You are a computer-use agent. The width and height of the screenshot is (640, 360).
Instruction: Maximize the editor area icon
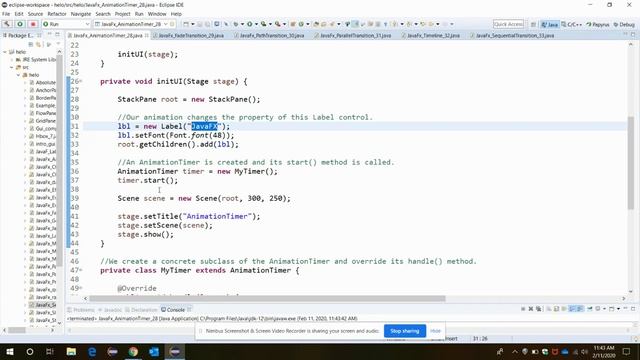(x=633, y=35)
